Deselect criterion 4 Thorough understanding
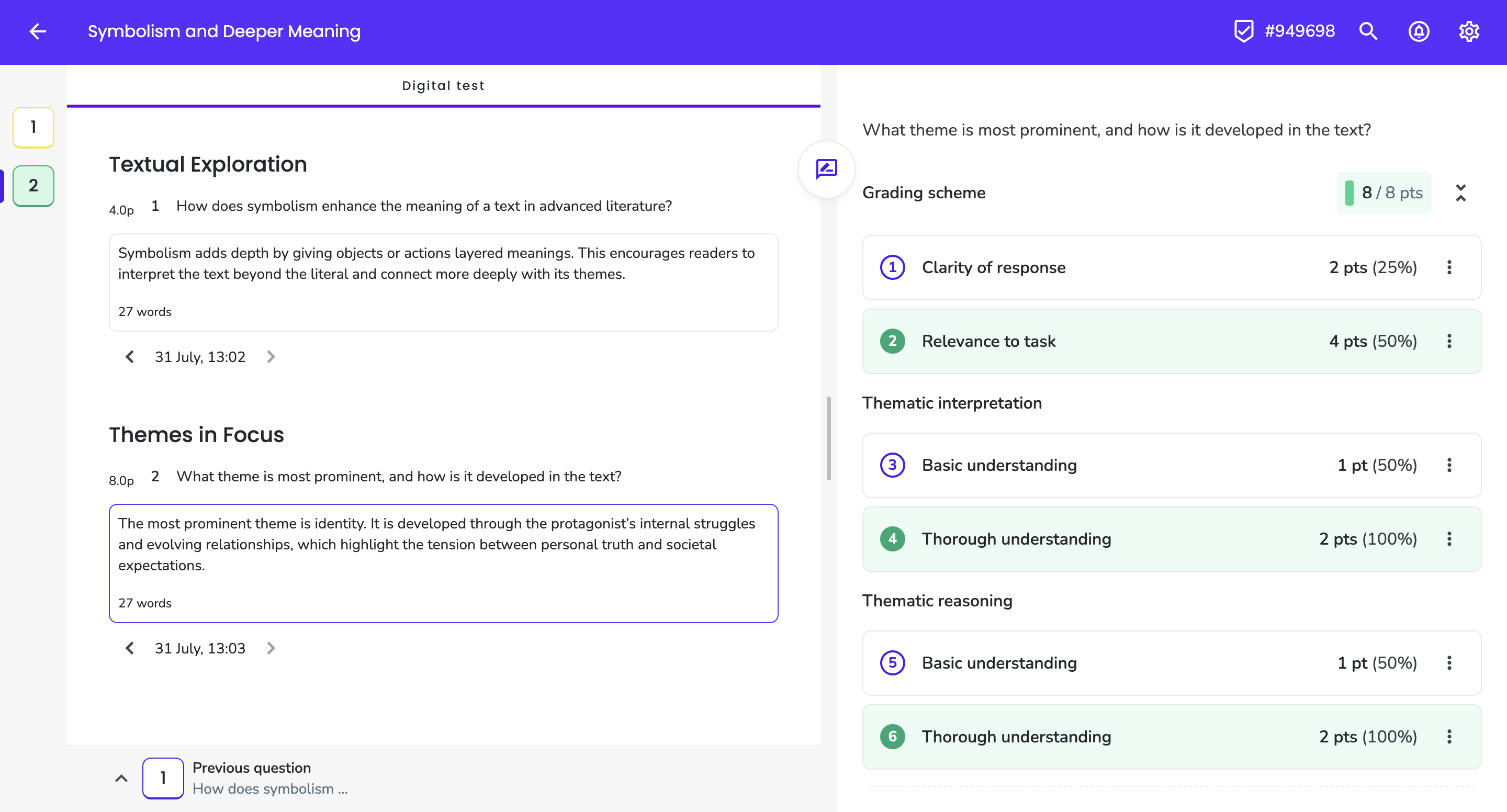This screenshot has width=1507, height=812. [x=1172, y=539]
